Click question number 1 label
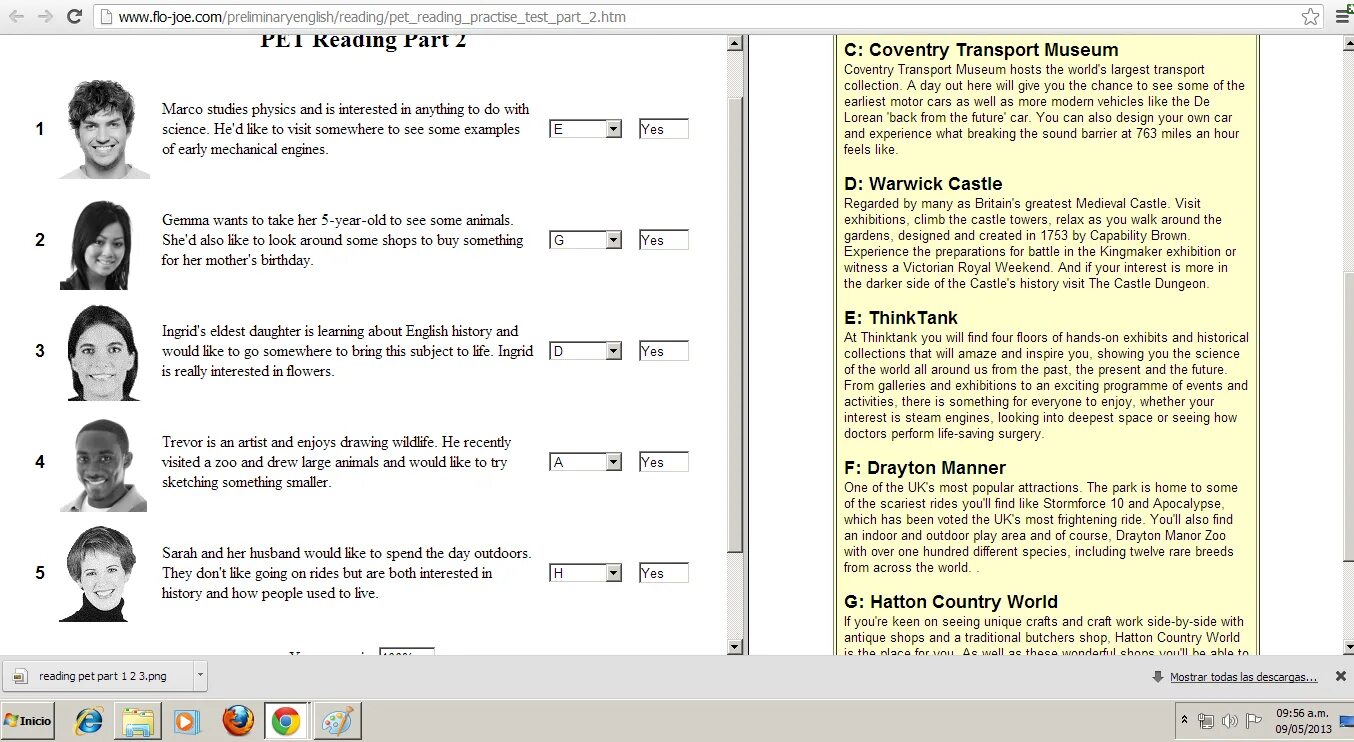This screenshot has height=742, width=1354. click(x=40, y=129)
